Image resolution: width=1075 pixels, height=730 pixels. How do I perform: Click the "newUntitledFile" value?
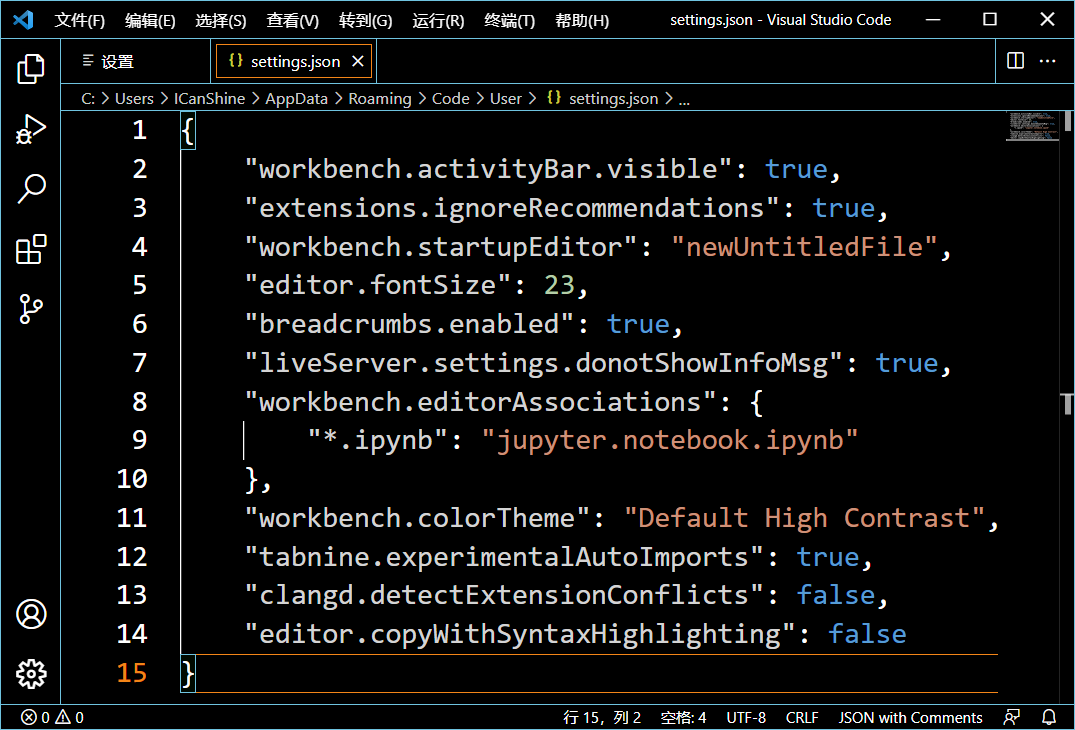(804, 247)
